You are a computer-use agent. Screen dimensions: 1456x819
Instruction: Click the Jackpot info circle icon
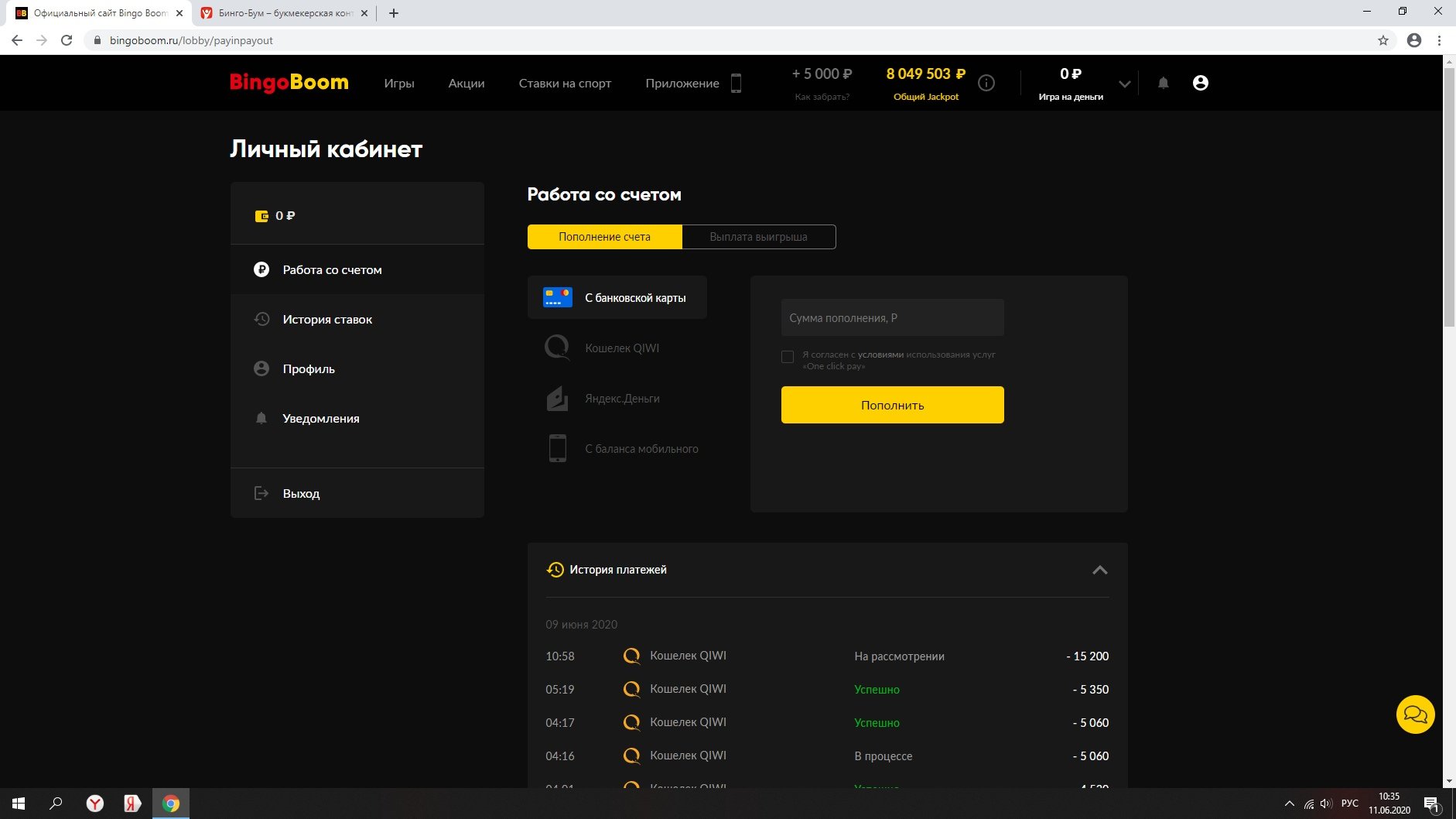click(x=986, y=83)
